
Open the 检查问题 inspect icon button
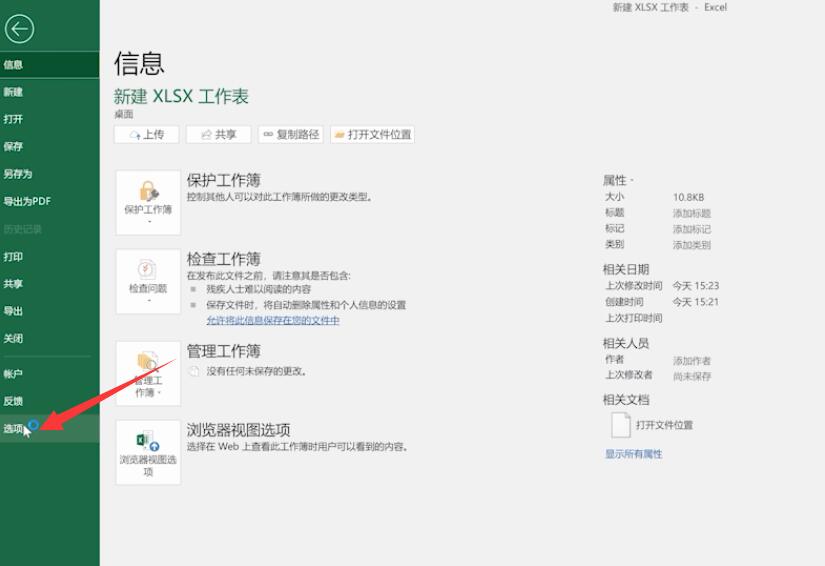pos(148,281)
